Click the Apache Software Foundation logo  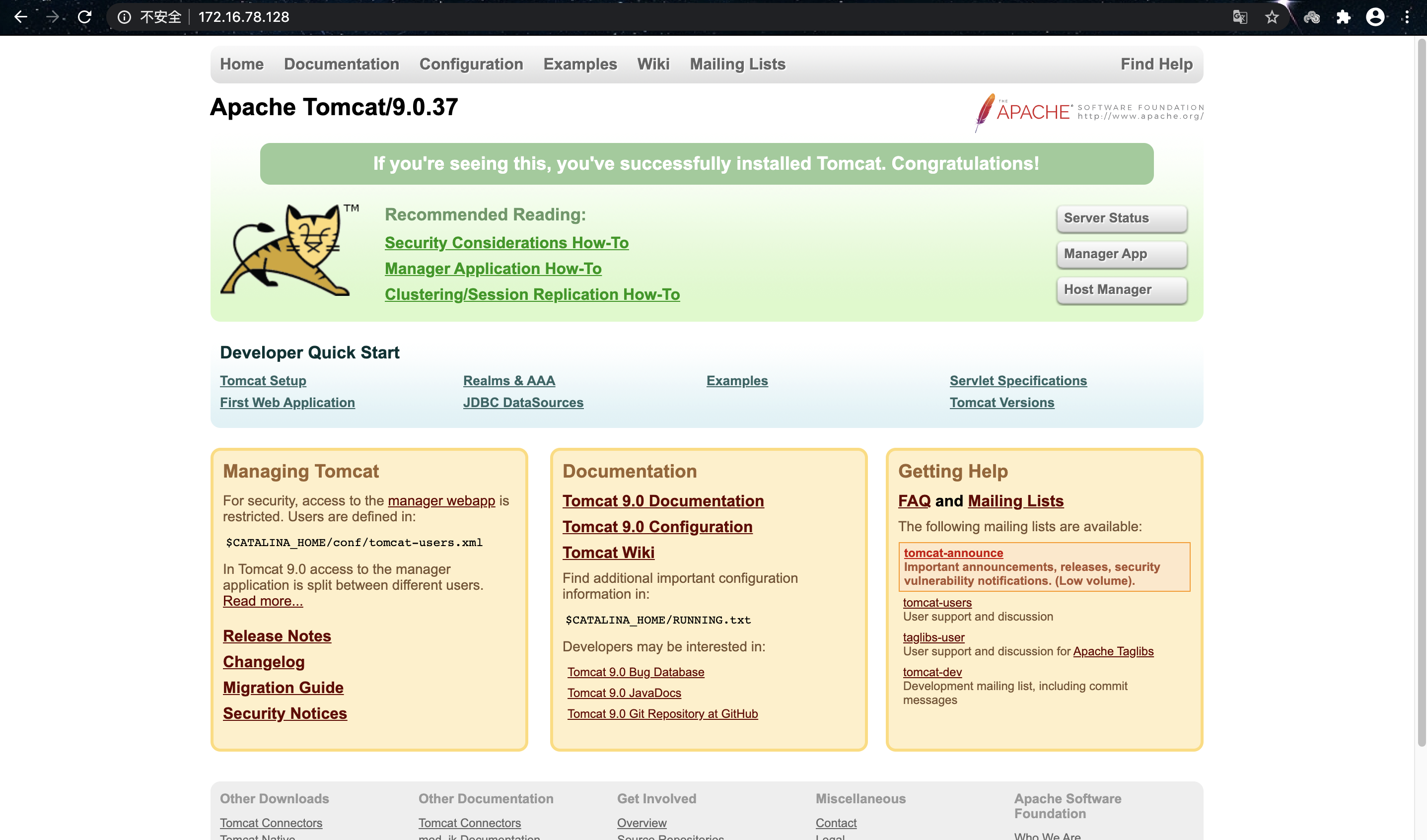click(1088, 112)
